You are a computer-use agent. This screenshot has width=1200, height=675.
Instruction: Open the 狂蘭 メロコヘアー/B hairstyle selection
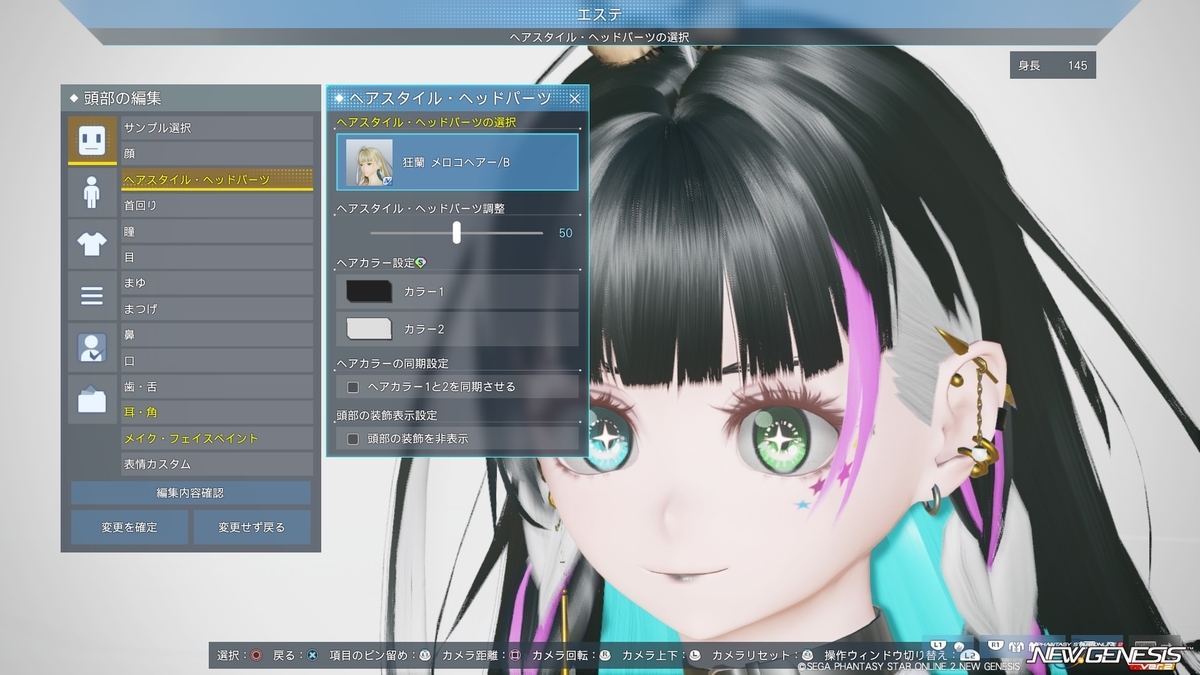[458, 162]
